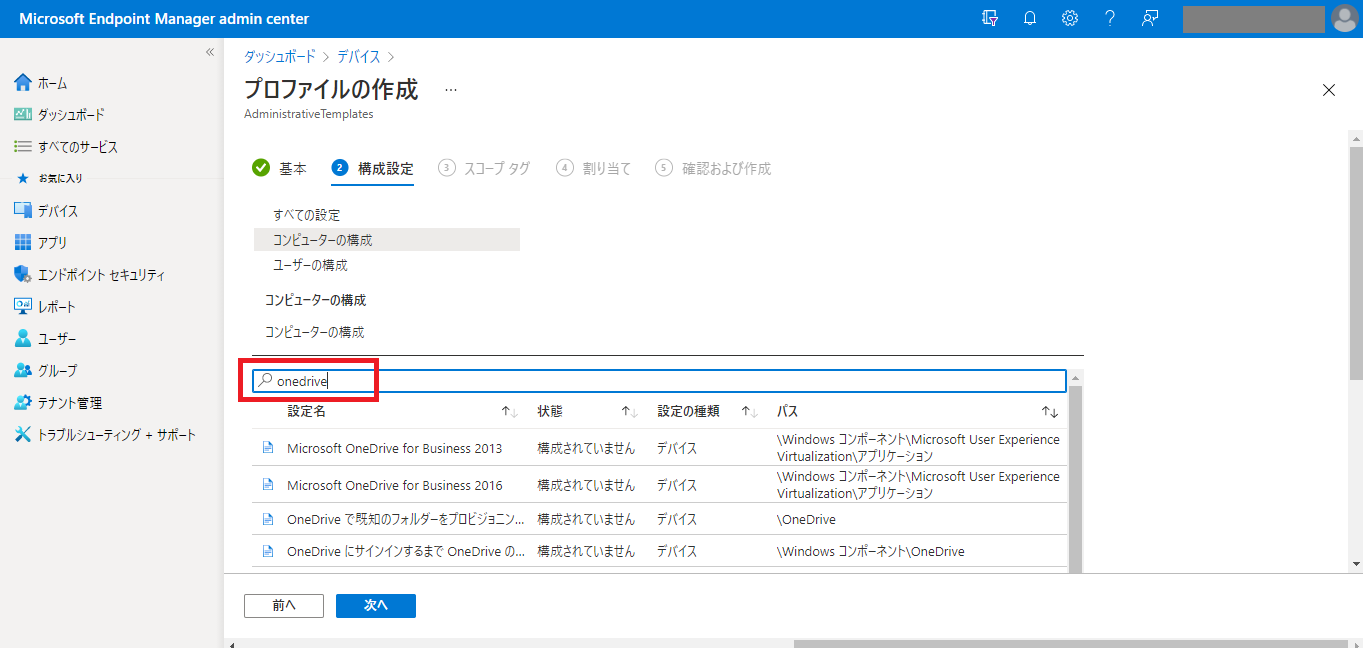Image resolution: width=1363 pixels, height=648 pixels.
Task: Open the ellipsis menu beside プロファイルの作成
Action: click(x=451, y=89)
